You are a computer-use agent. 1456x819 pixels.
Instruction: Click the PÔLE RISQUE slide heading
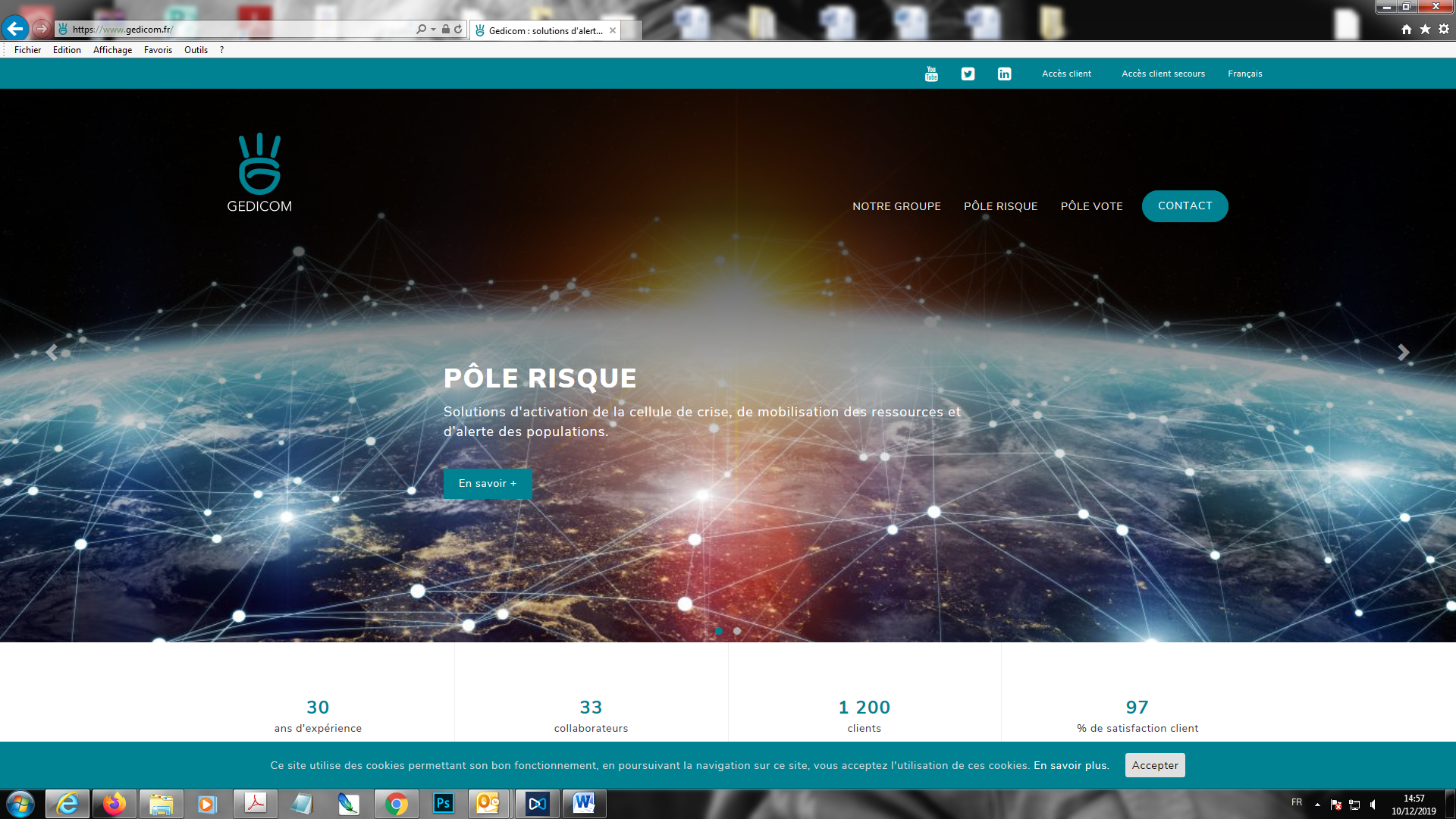tap(540, 378)
